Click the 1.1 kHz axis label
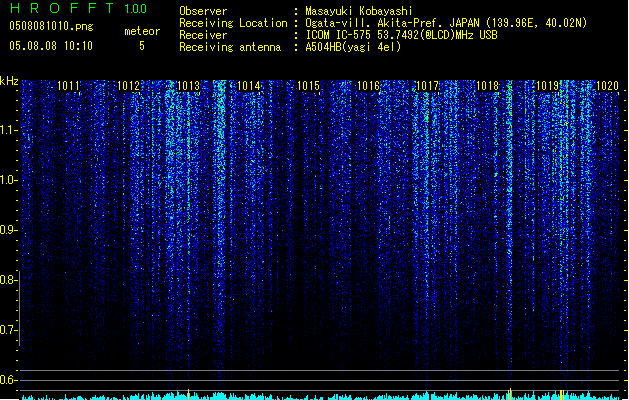The width and height of the screenshot is (629, 400). [x=9, y=130]
